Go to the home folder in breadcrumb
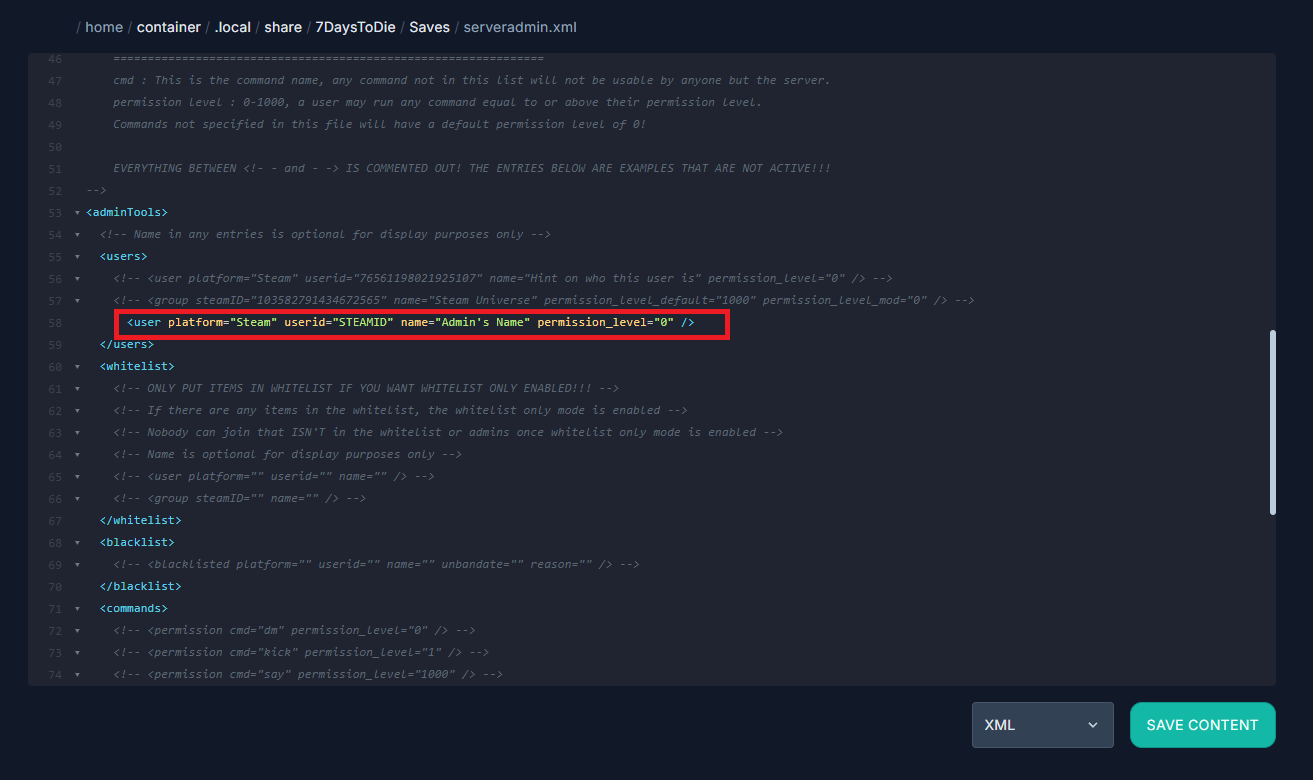1313x780 pixels. (104, 27)
